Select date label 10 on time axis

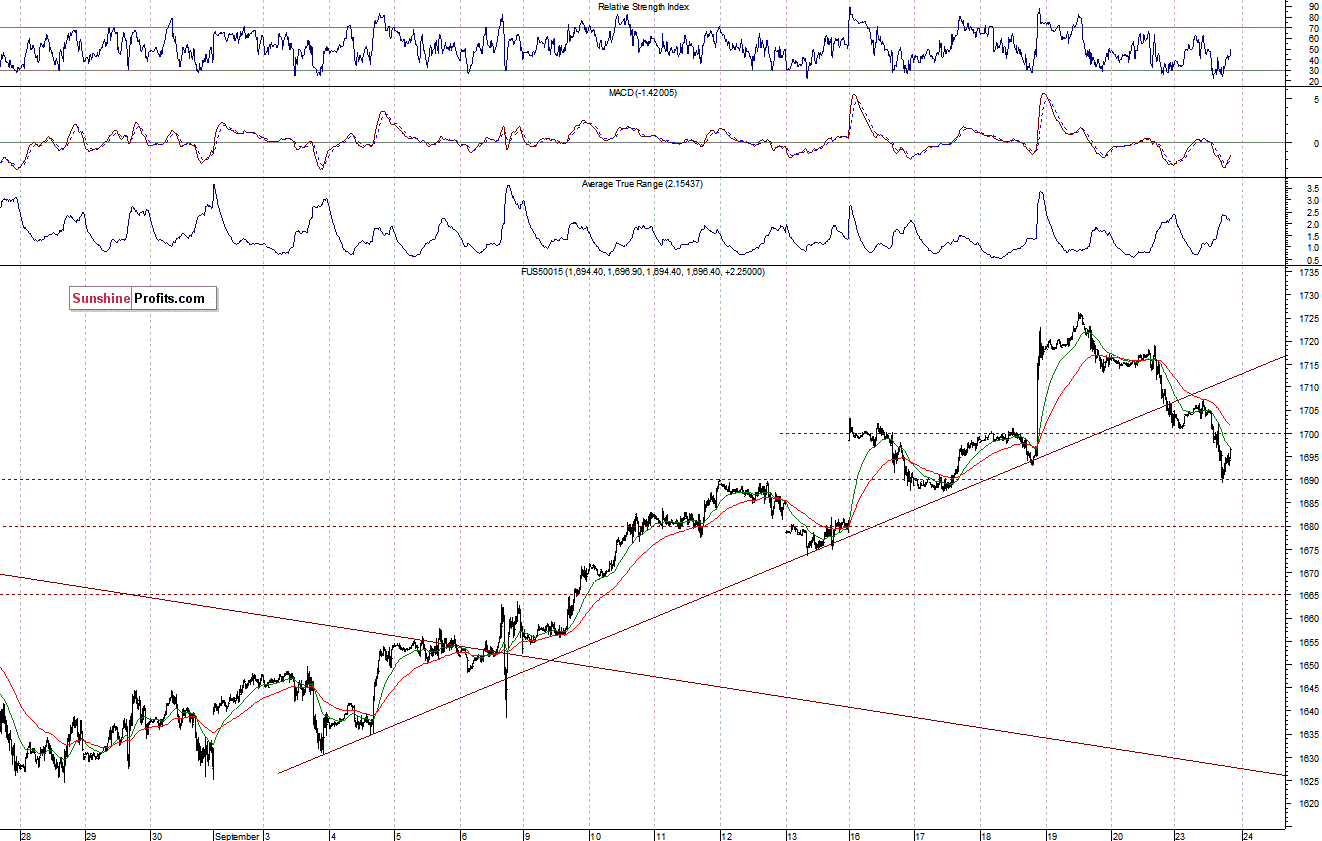pyautogui.click(x=594, y=835)
